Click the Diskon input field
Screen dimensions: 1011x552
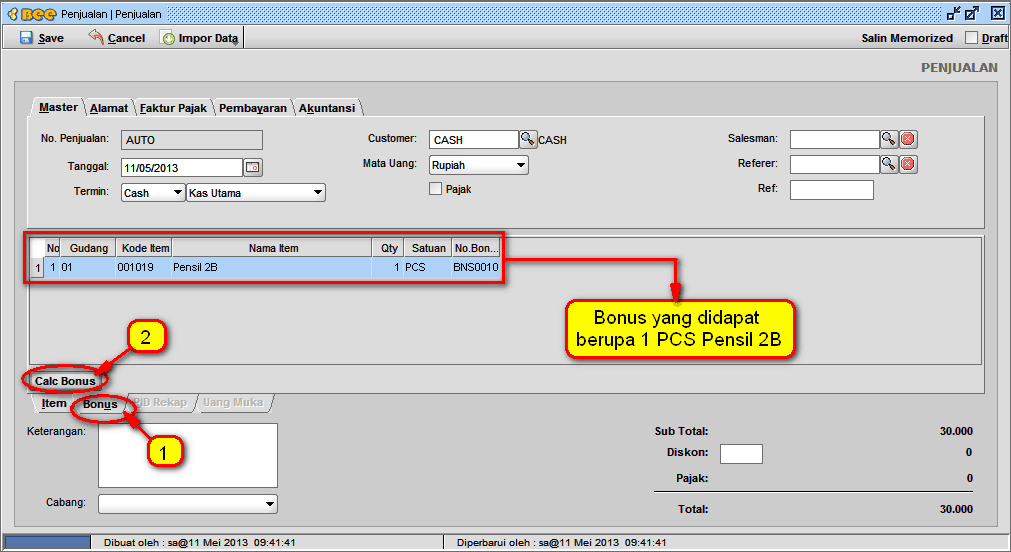(x=741, y=453)
